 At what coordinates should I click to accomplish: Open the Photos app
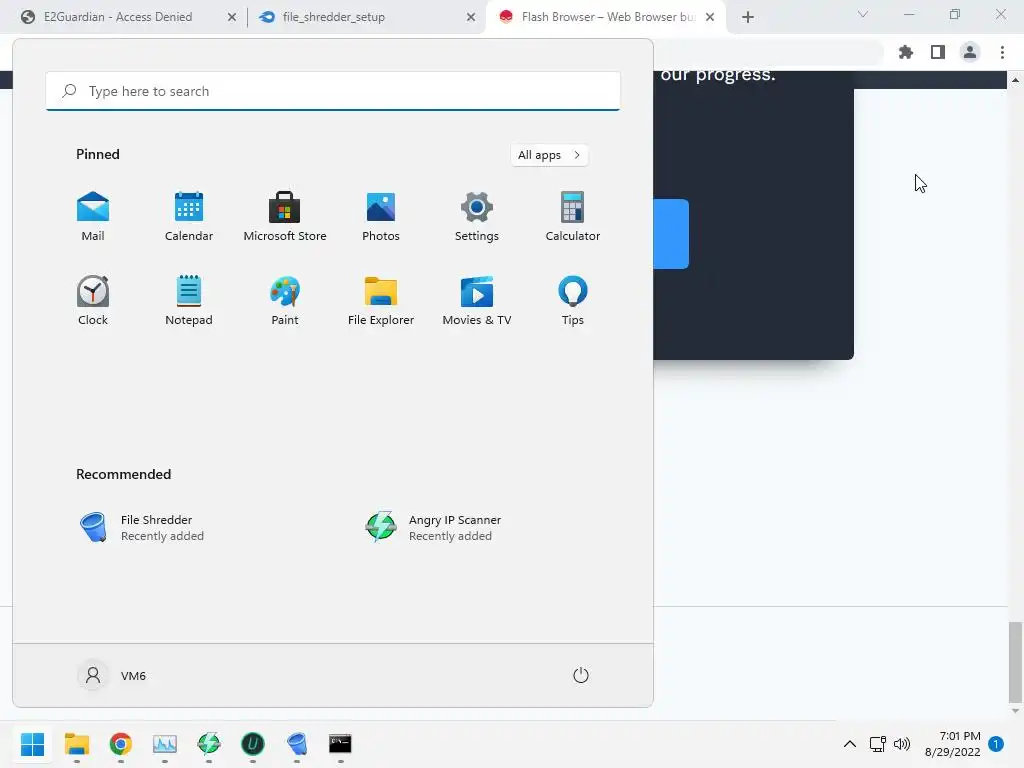coord(381,216)
